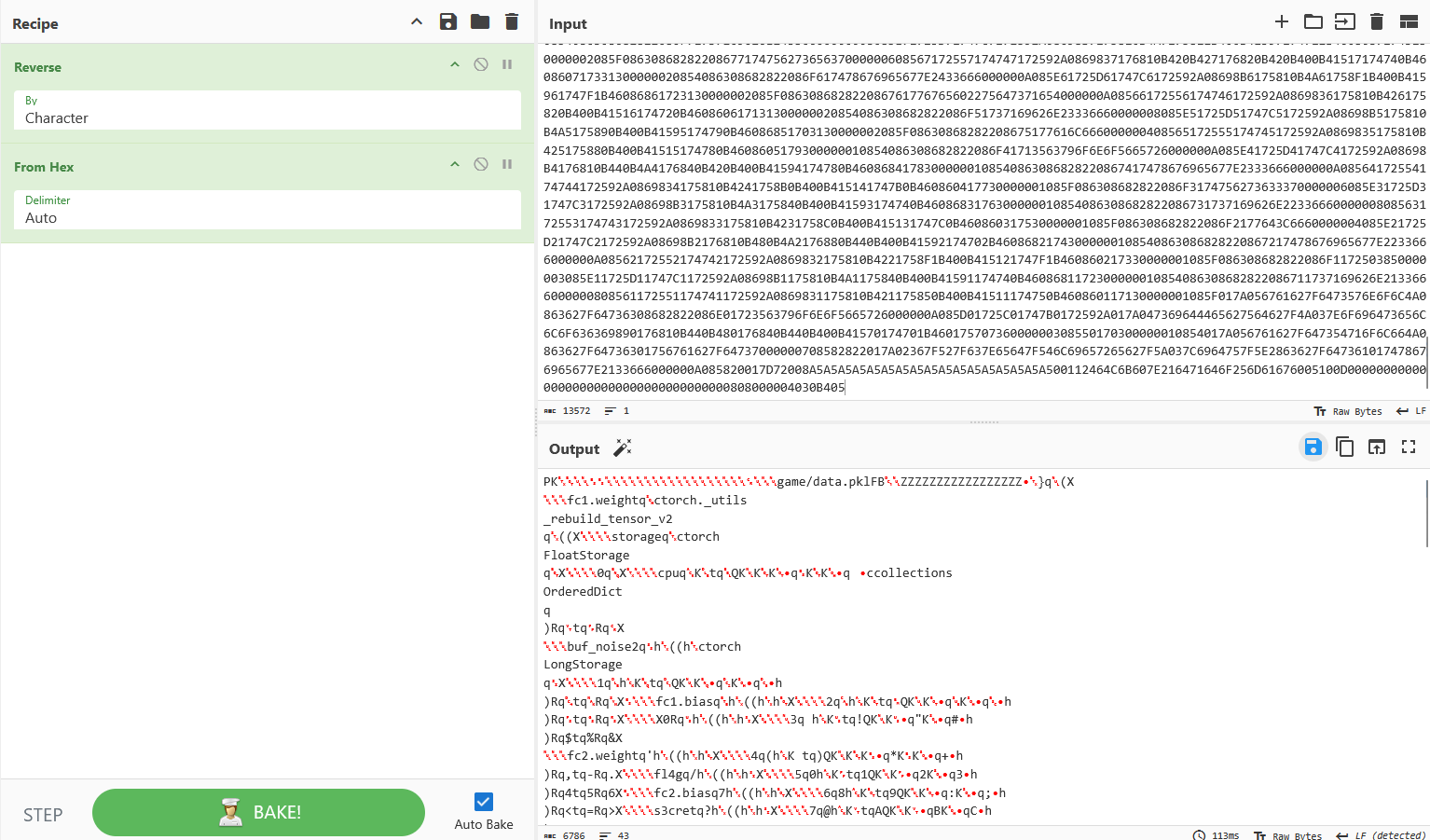The height and width of the screenshot is (840, 1430).
Task: Click the From Hex operation title
Action: [44, 167]
